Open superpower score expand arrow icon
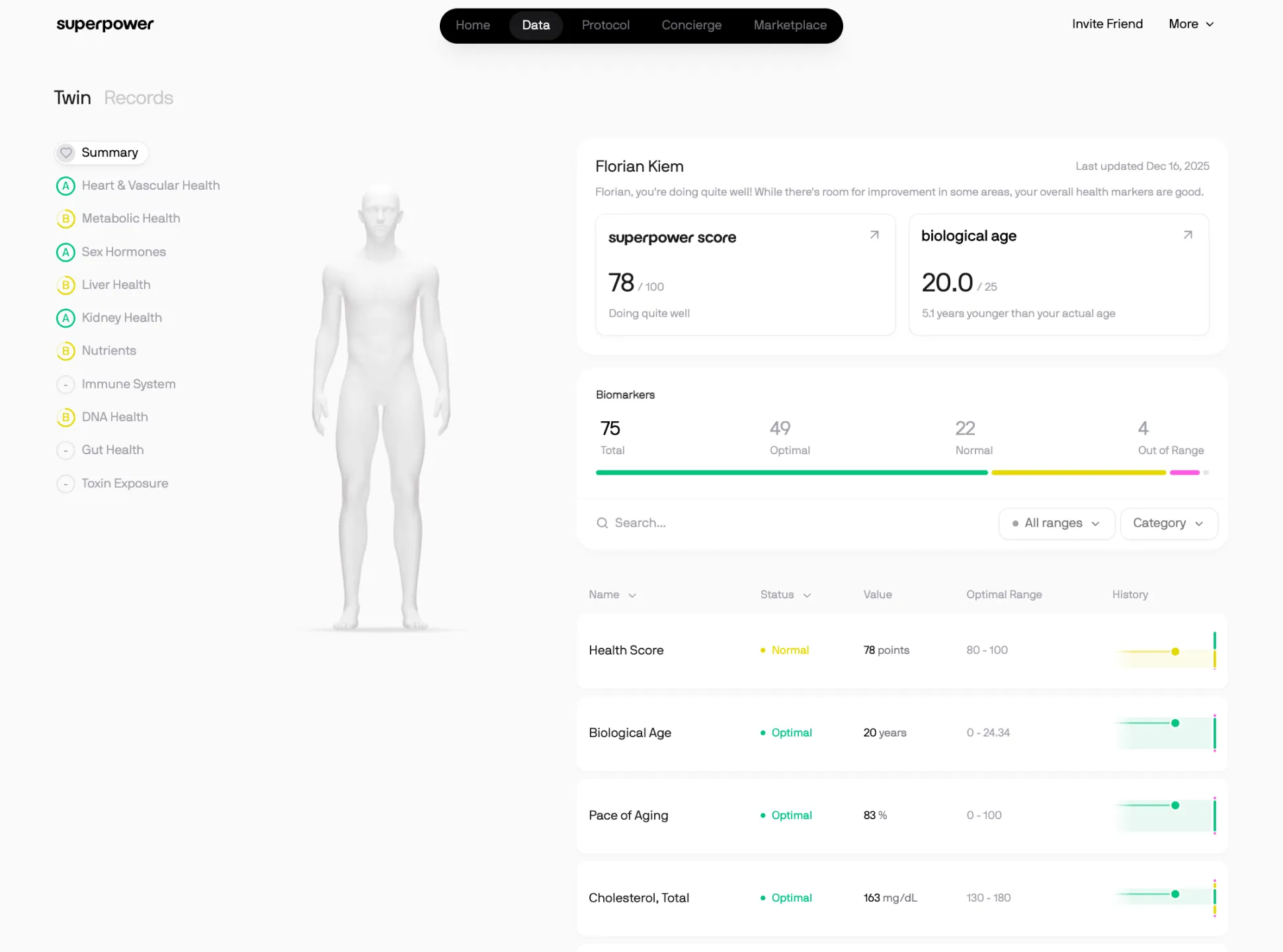Screen dimensions: 1283x952 pos(874,235)
